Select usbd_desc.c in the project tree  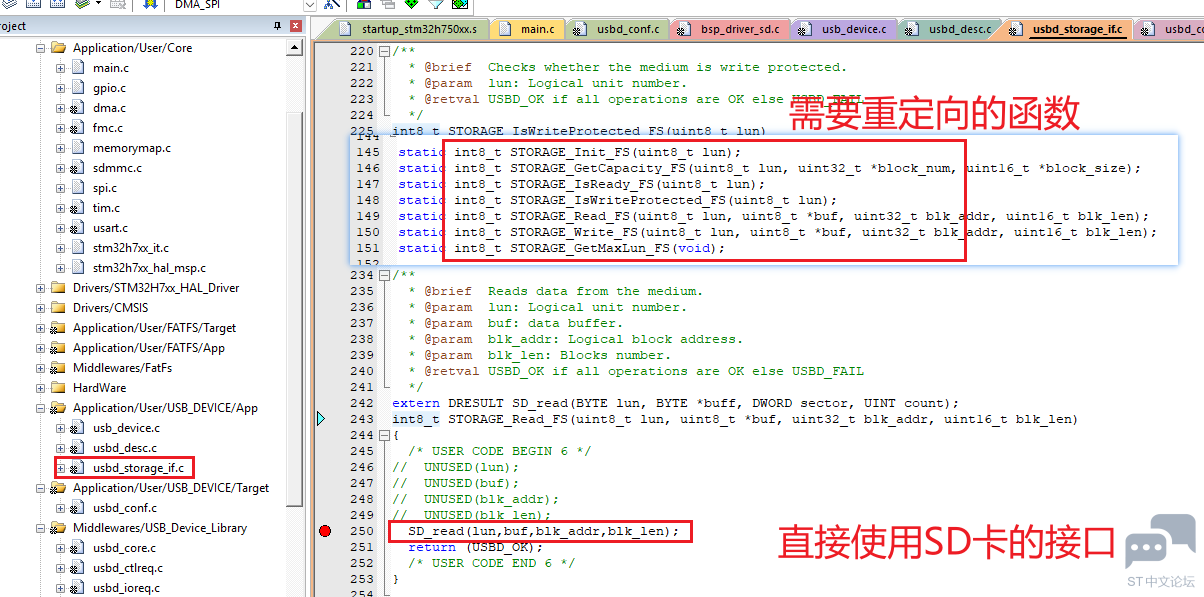coord(125,448)
